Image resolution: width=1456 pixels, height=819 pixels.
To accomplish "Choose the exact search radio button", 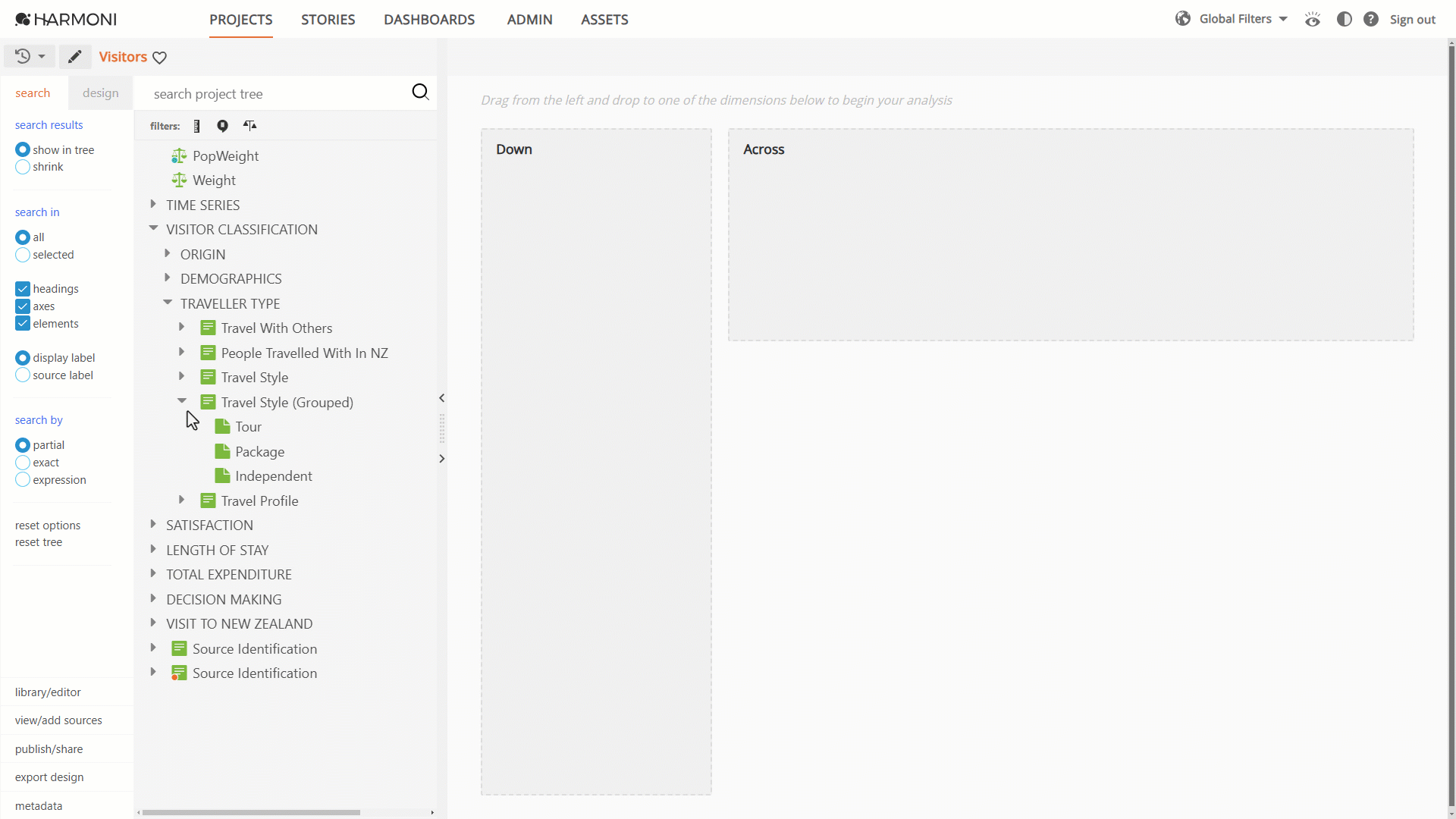I will 23,463.
